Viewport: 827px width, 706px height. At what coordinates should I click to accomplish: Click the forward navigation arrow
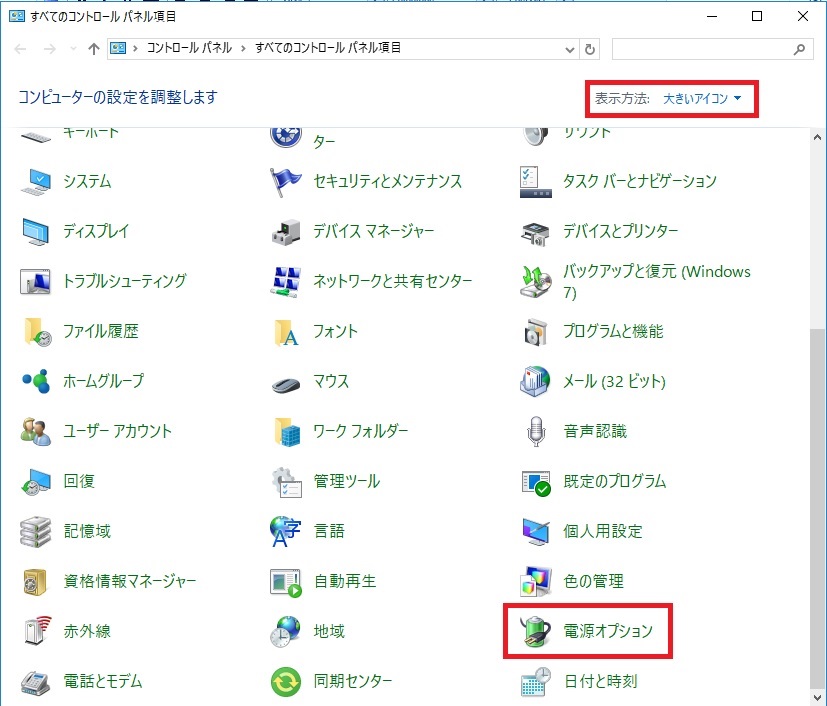(50, 49)
